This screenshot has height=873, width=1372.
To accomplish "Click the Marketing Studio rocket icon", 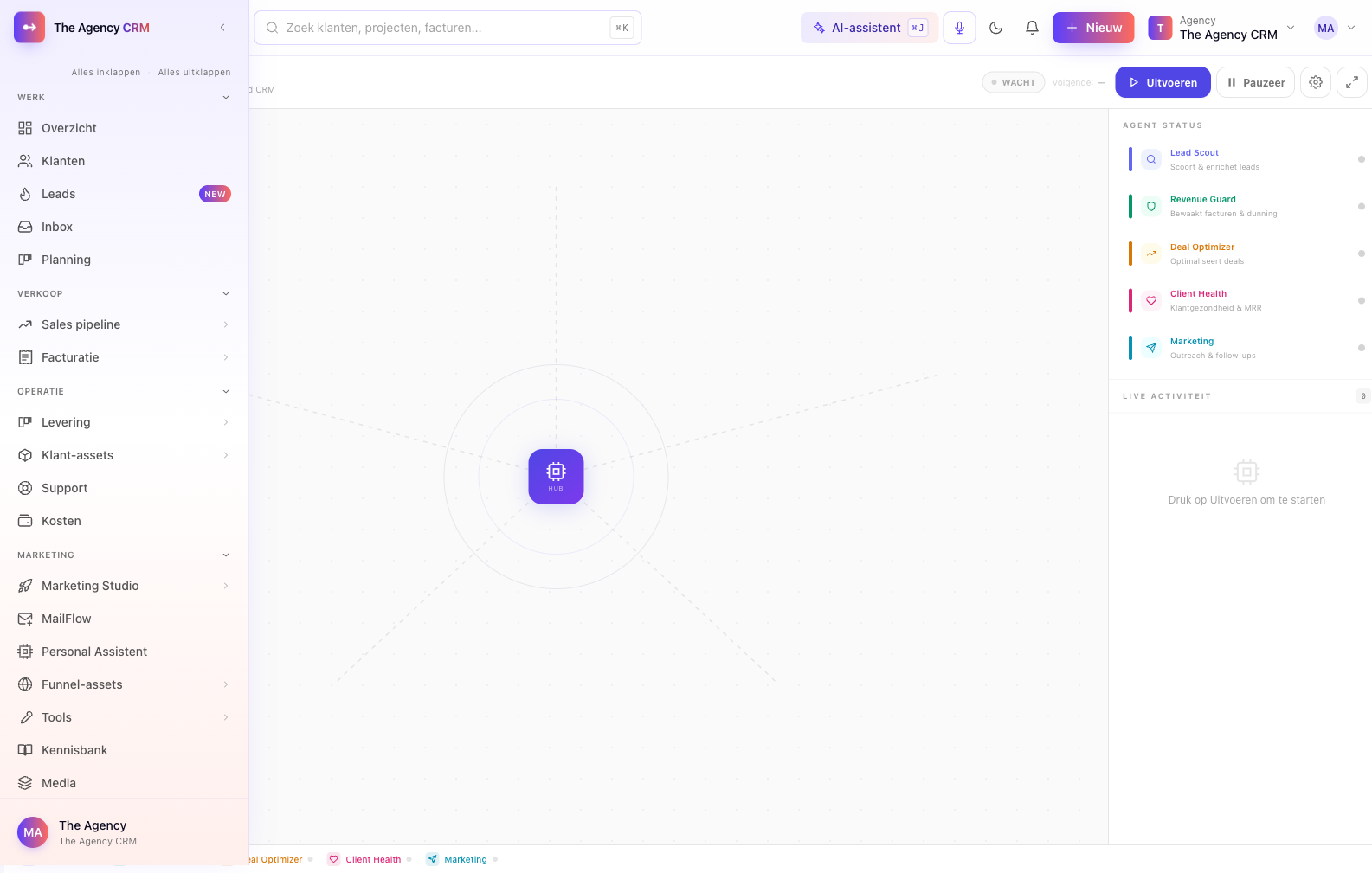I will [25, 586].
